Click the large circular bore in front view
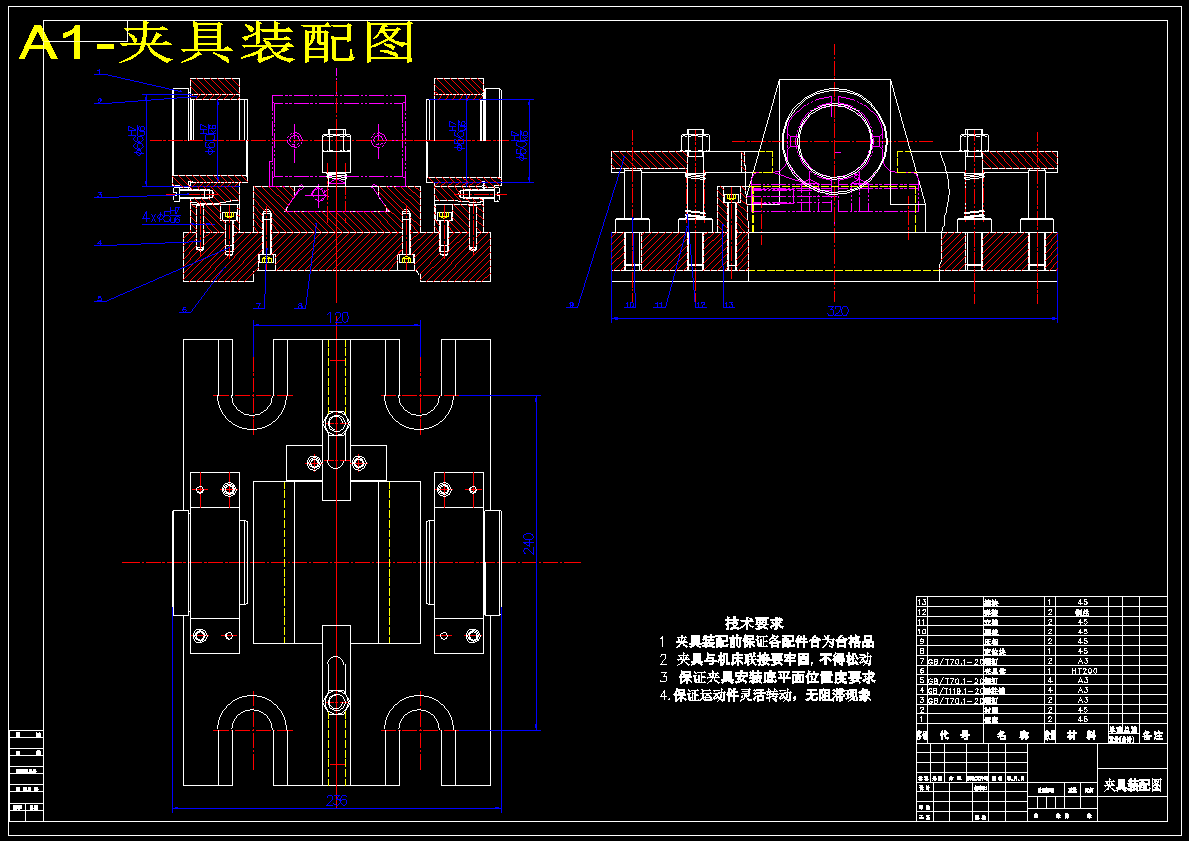The height and width of the screenshot is (841, 1189). click(835, 140)
